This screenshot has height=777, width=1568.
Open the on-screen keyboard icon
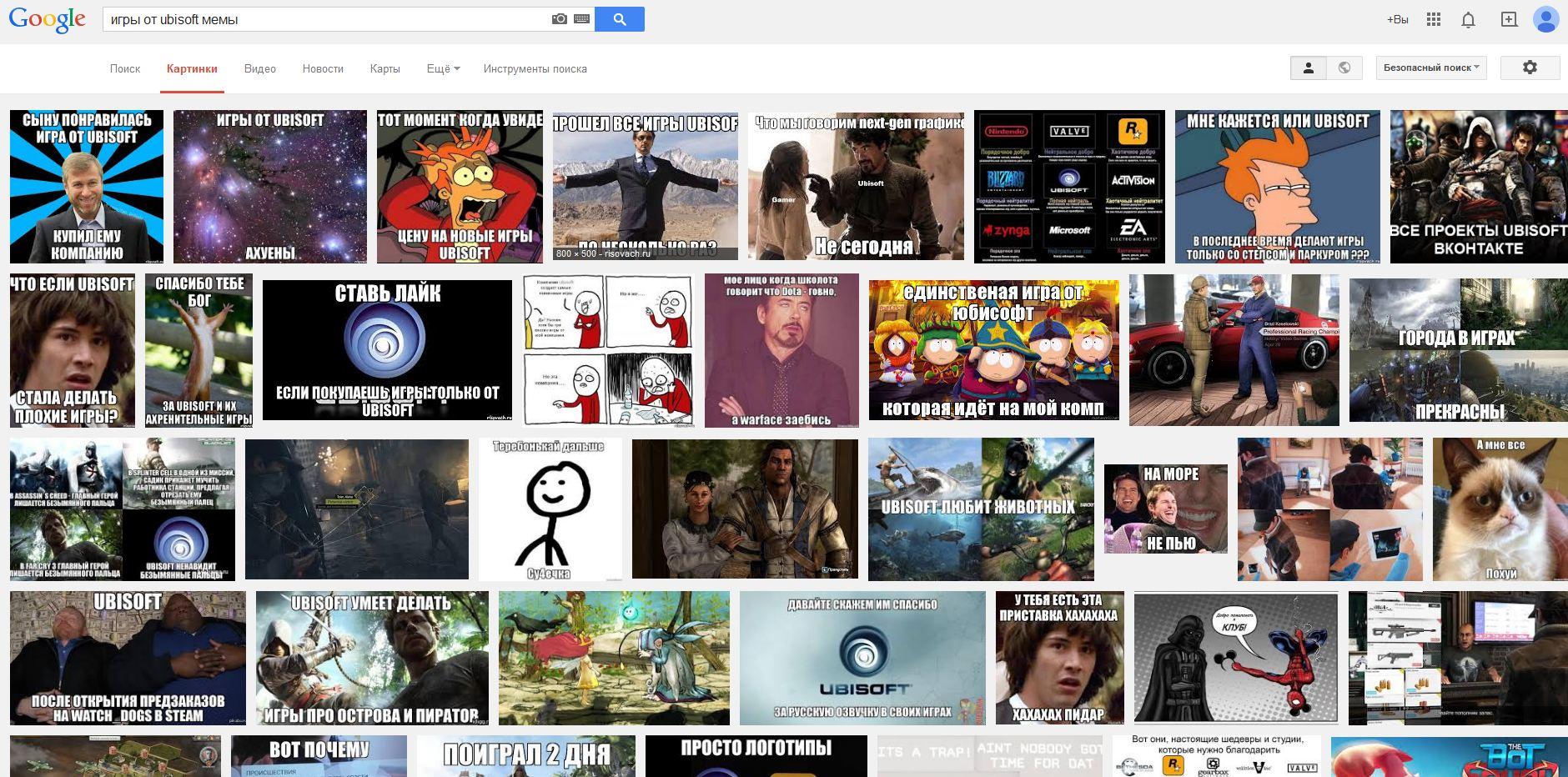pyautogui.click(x=581, y=19)
